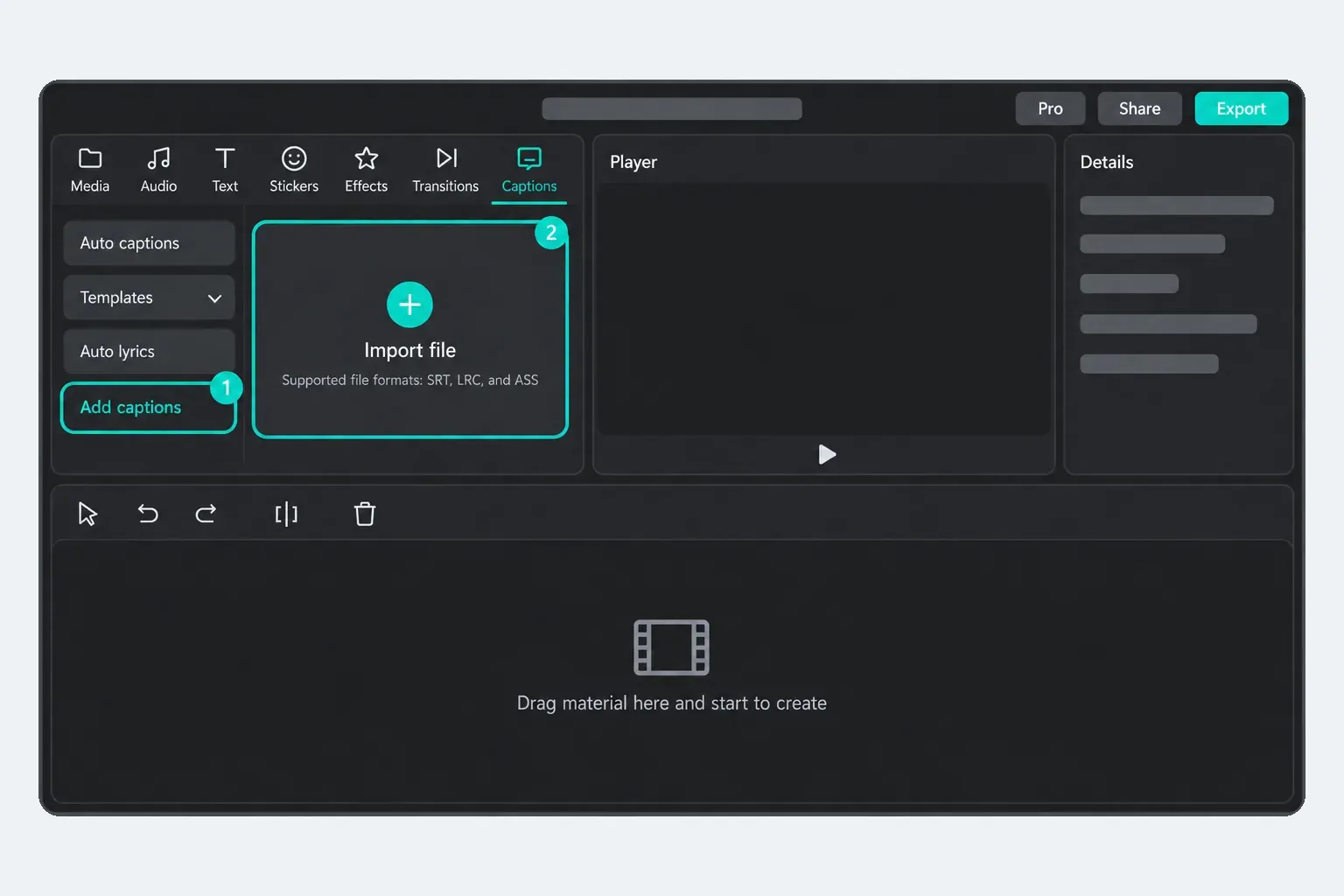Click the plus Import file icon
The height and width of the screenshot is (896, 1344).
(409, 304)
